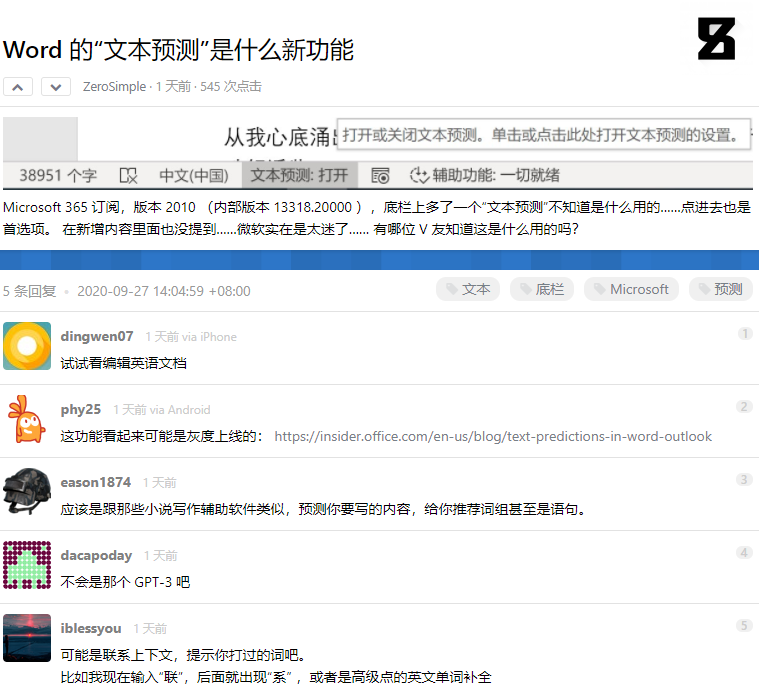Click the topic title Word 的“文本预测”是什么新功能
The image size is (759, 690).
[x=178, y=50]
